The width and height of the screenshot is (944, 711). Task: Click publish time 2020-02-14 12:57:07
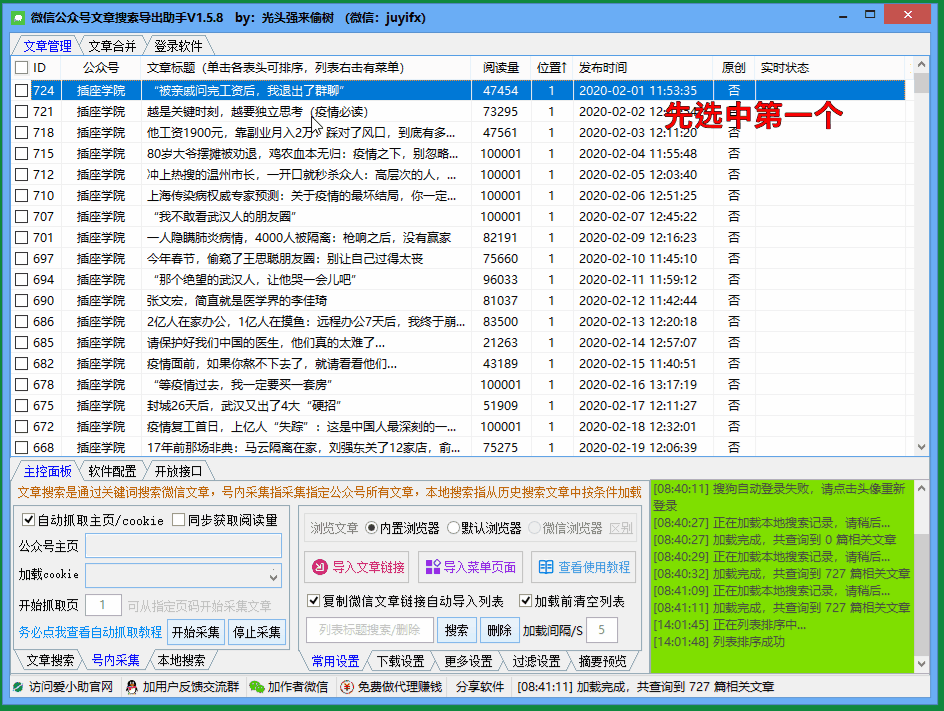click(638, 343)
